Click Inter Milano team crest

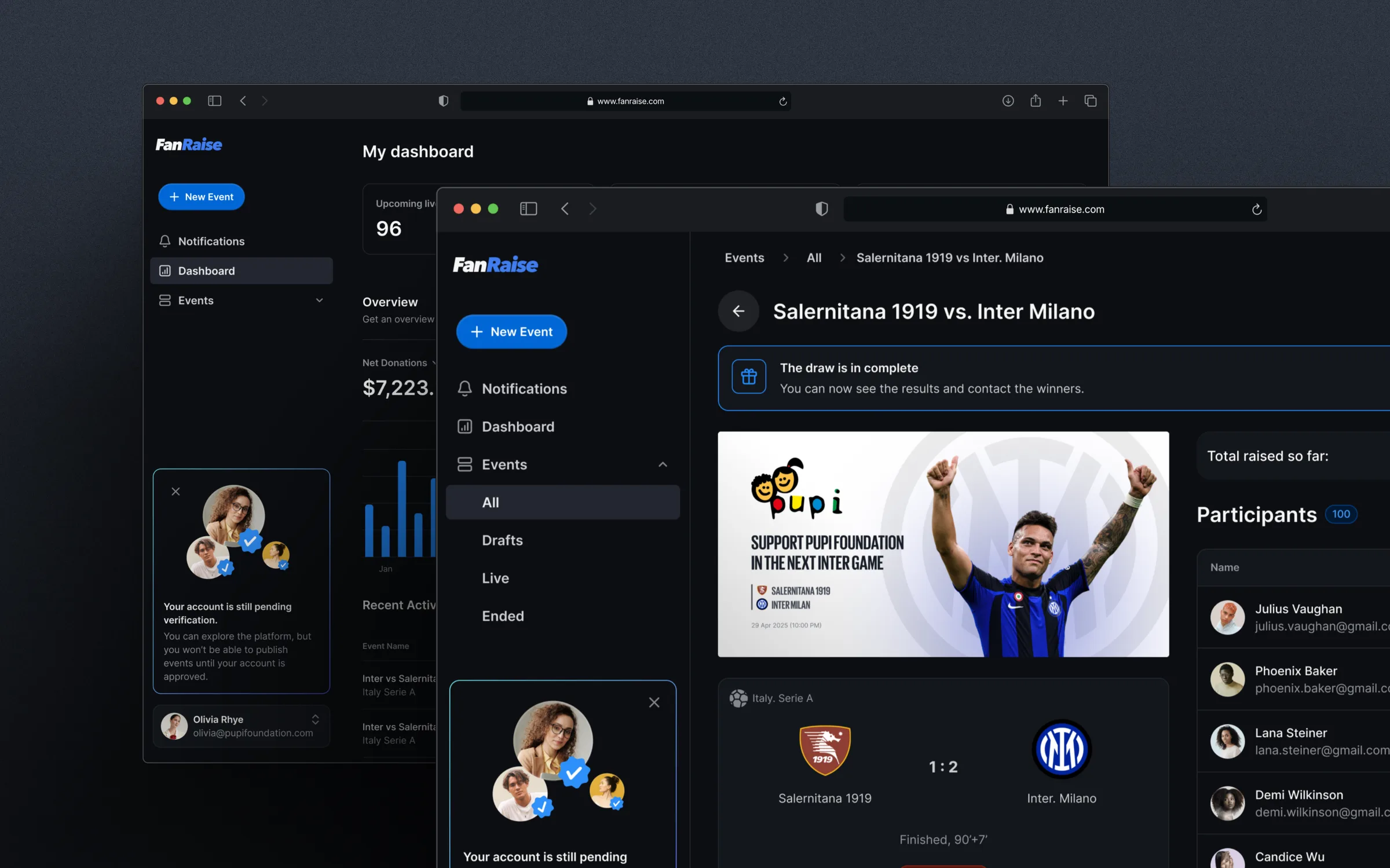click(1062, 749)
